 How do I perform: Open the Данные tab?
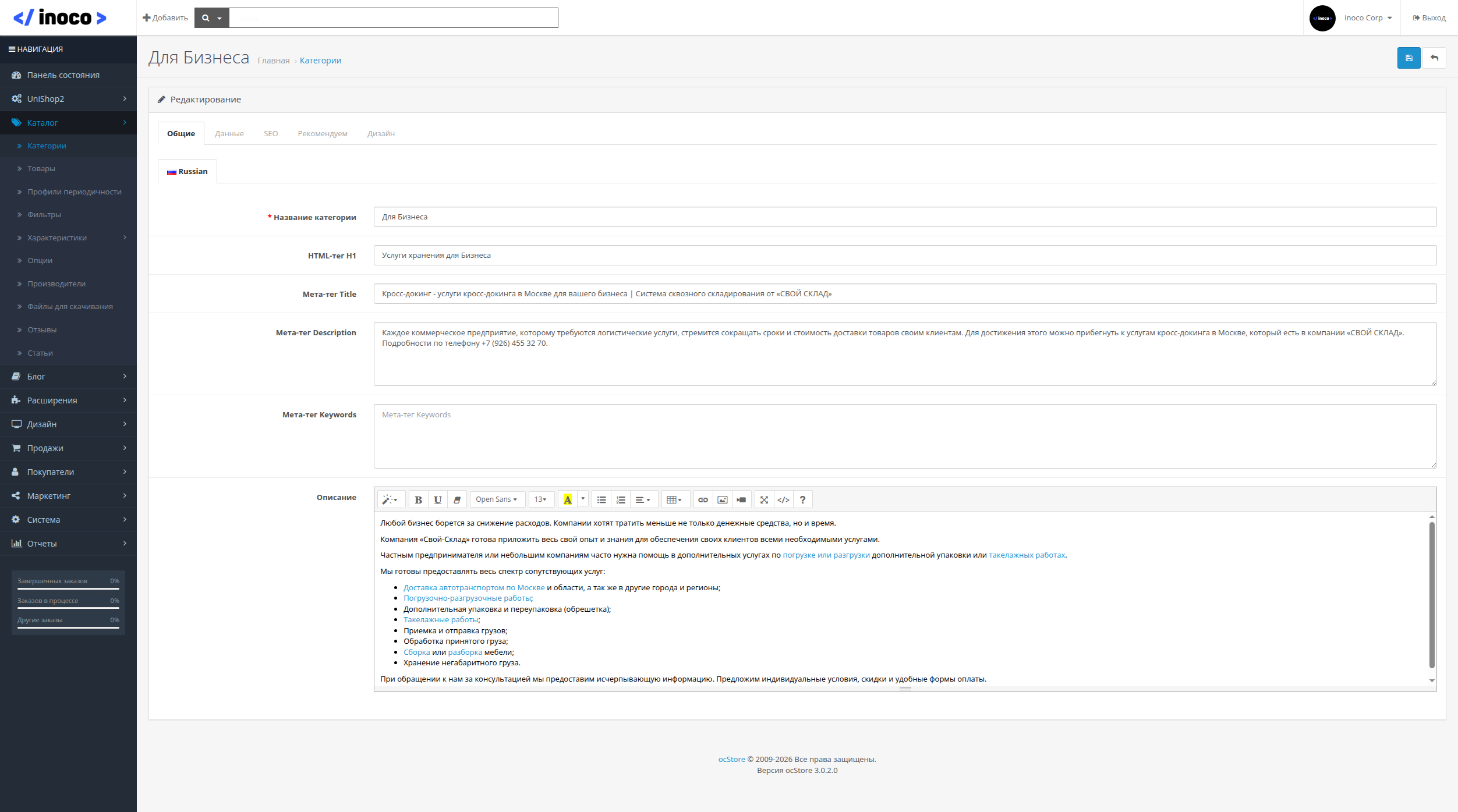[229, 134]
